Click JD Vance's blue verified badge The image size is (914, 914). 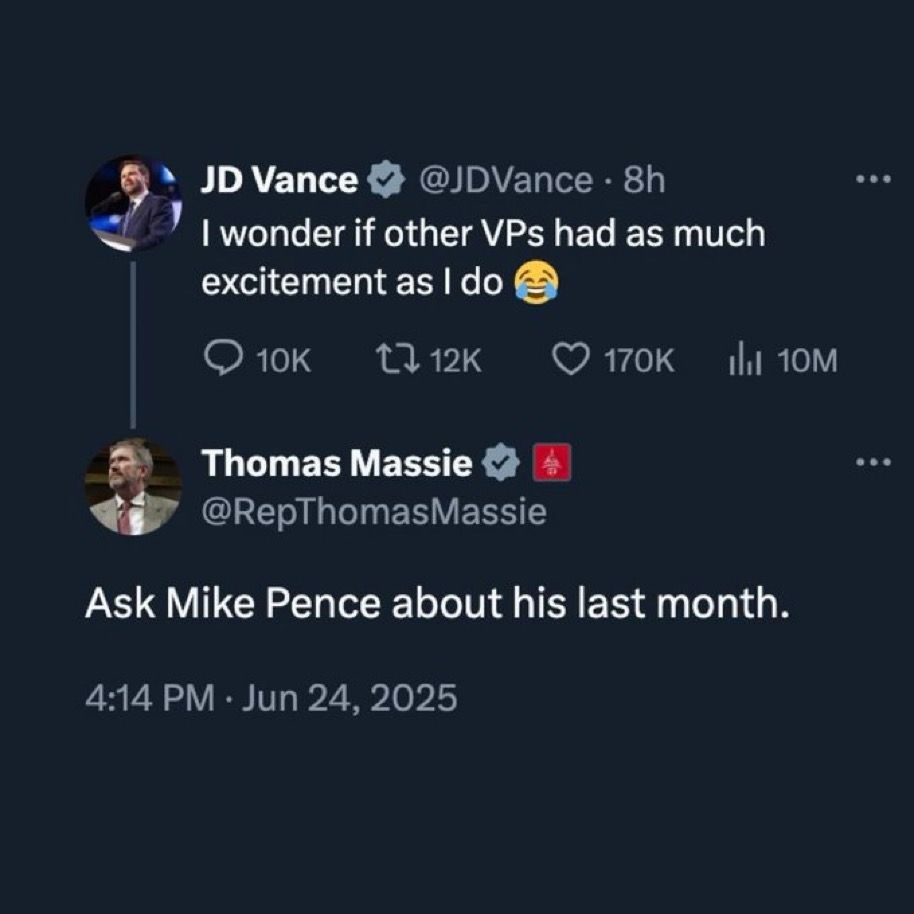pos(384,181)
